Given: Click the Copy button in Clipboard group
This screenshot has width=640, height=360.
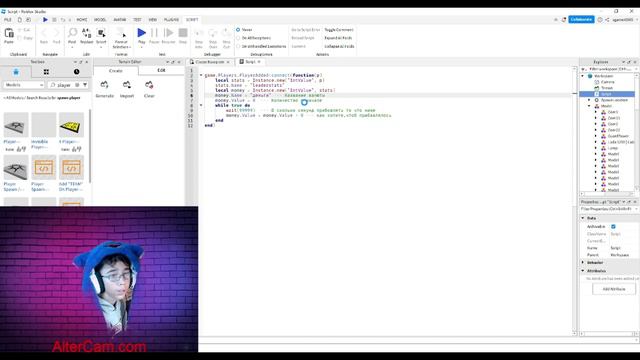Looking at the screenshot, I should 25,38.
